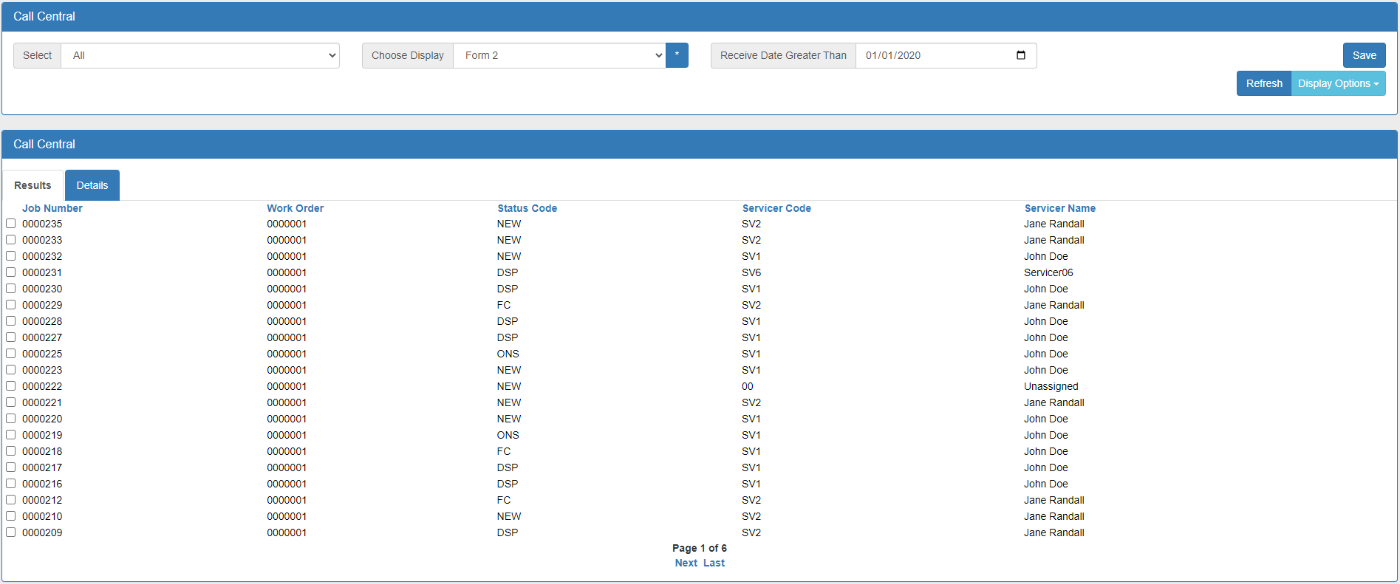Sort by the Job Number column header
This screenshot has width=1400, height=584.
click(x=52, y=208)
